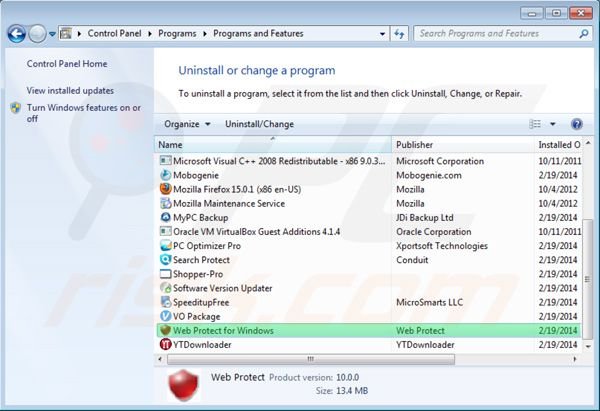This screenshot has width=600, height=411.
Task: Click the YTDownloader icon
Action: (165, 344)
